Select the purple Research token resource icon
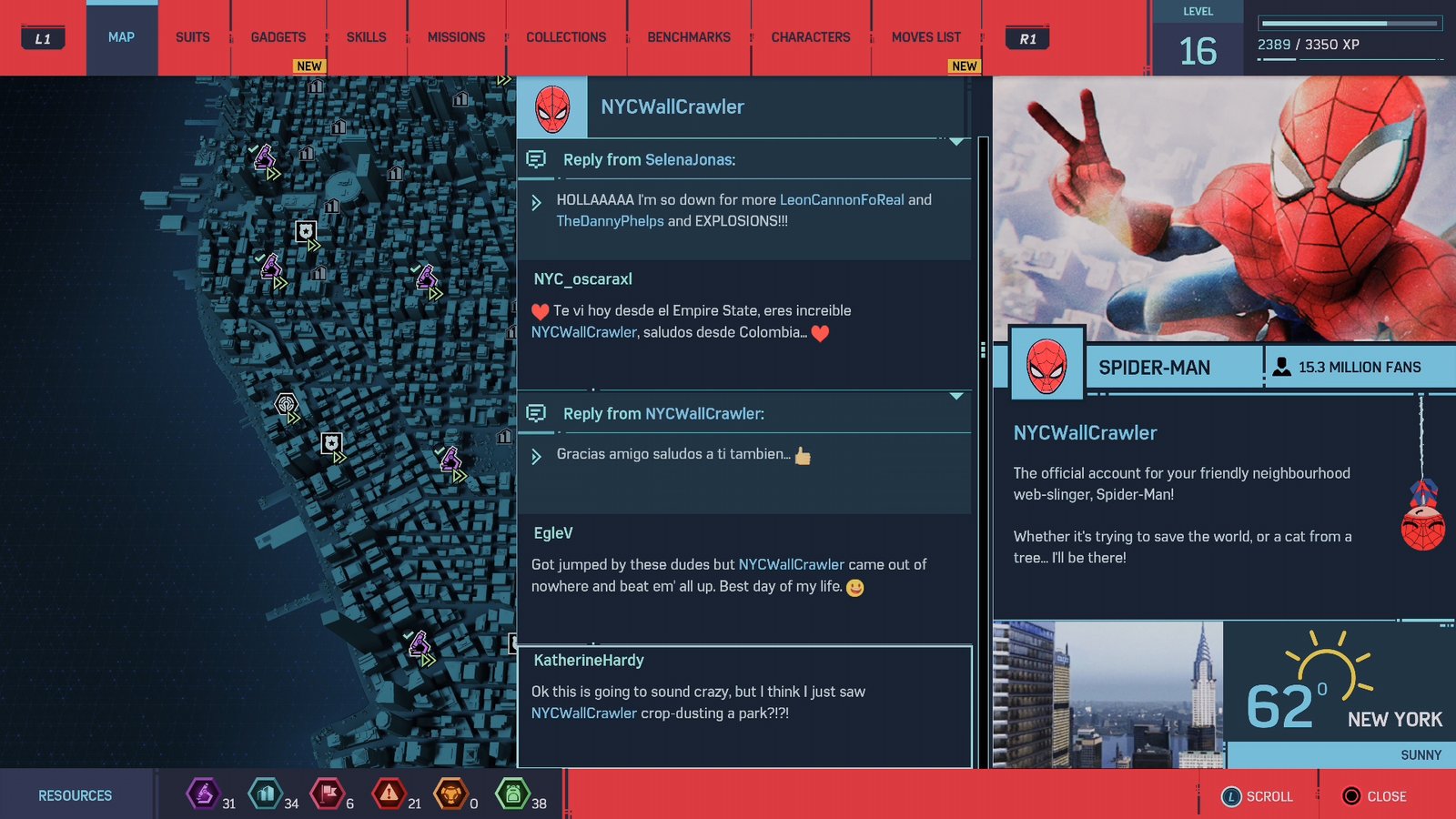The width and height of the screenshot is (1456, 819). pyautogui.click(x=204, y=794)
